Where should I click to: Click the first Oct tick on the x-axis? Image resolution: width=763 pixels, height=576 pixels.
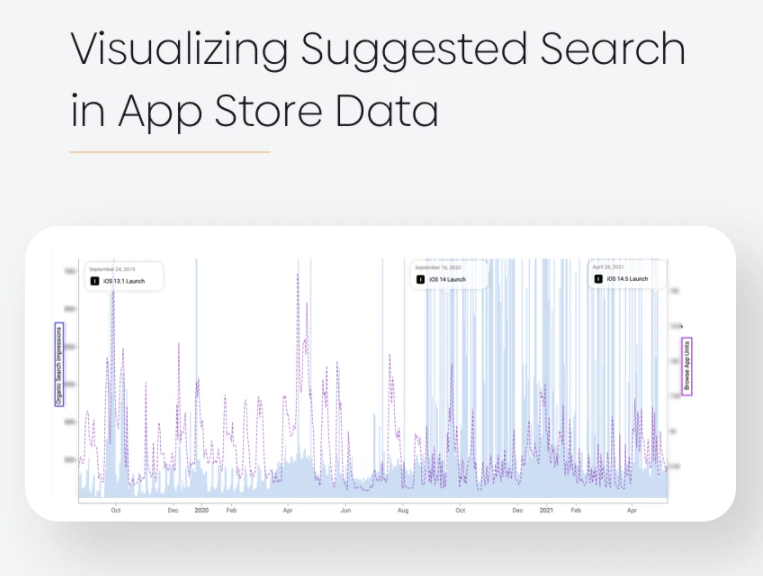pos(115,510)
